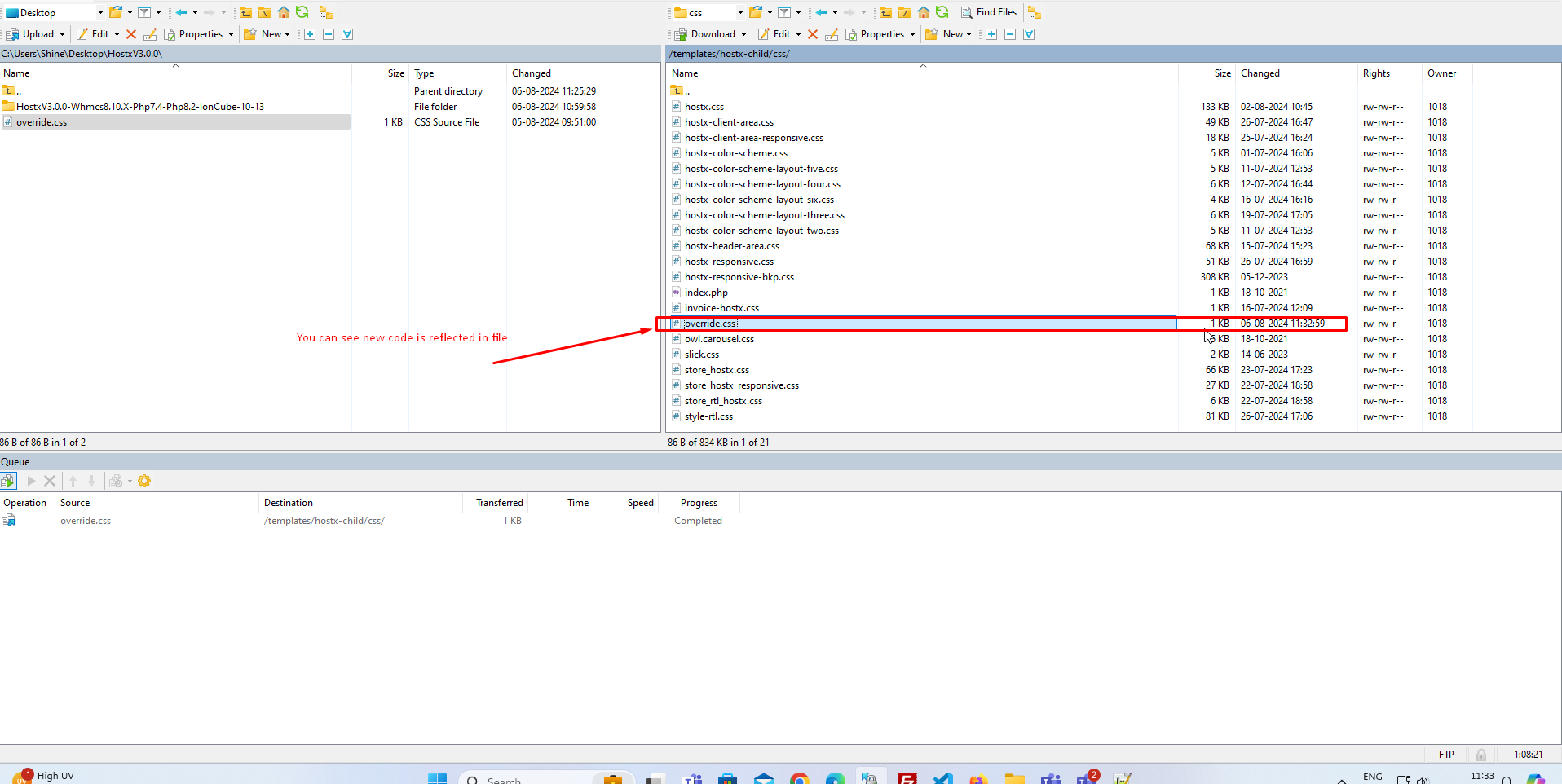Viewport: 1562px width, 784px height.
Task: Open the remote parent directory toolbar icon
Action: point(885,12)
